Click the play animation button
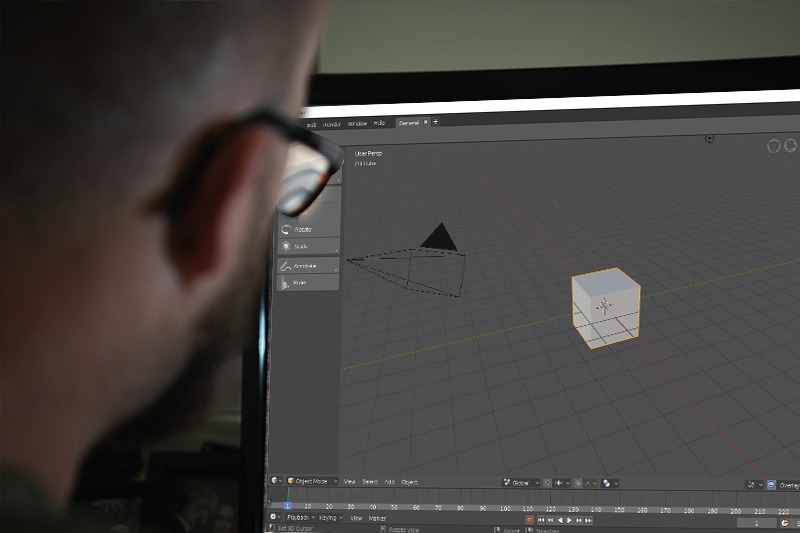Image resolution: width=800 pixels, height=533 pixels. (x=570, y=520)
